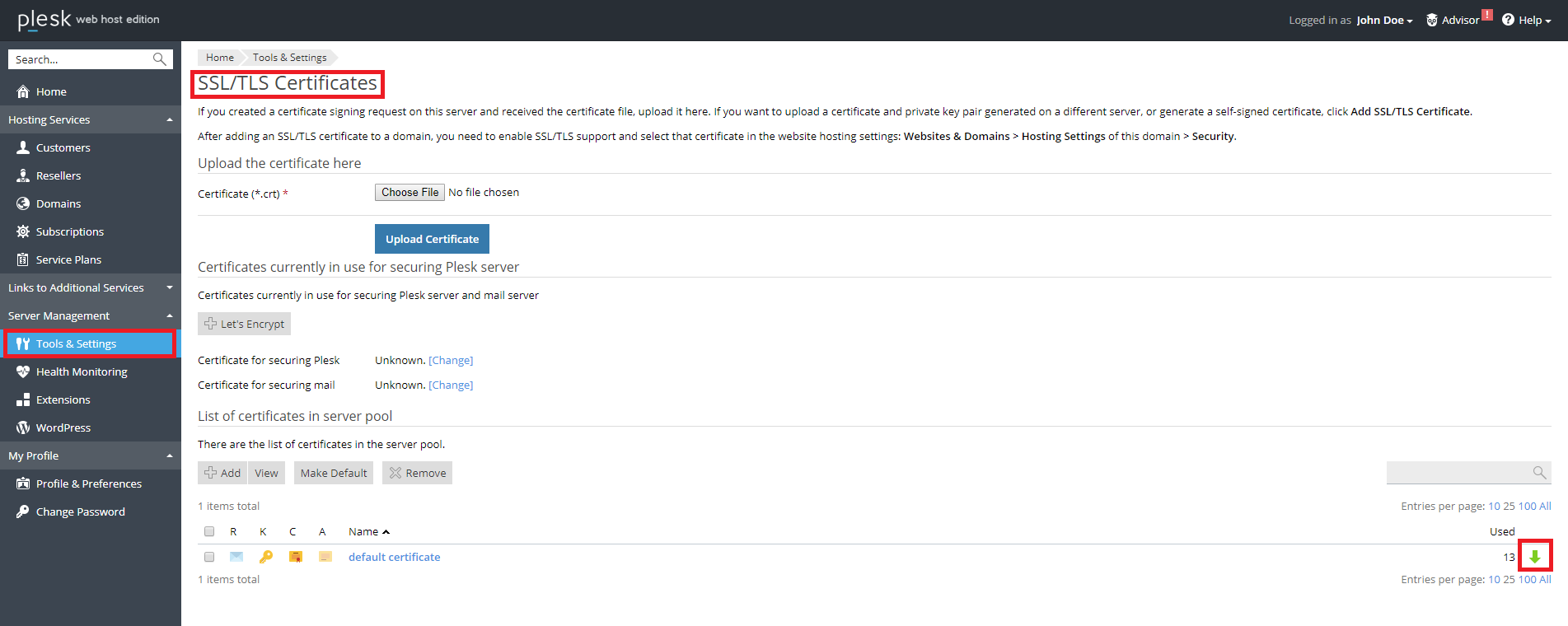The image size is (1568, 626).
Task: Open the default certificate link
Action: coord(394,557)
